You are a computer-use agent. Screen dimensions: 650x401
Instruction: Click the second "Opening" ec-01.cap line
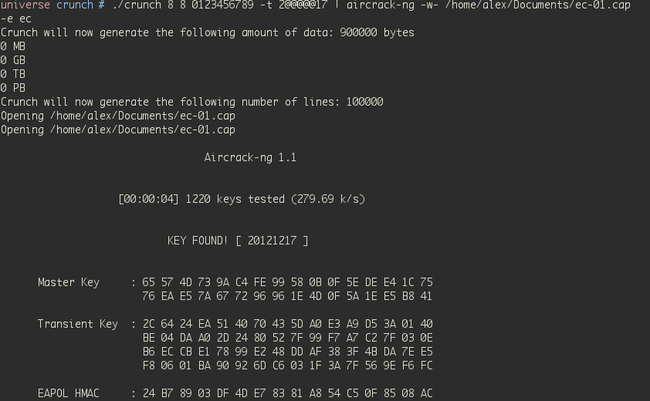[x=118, y=130]
